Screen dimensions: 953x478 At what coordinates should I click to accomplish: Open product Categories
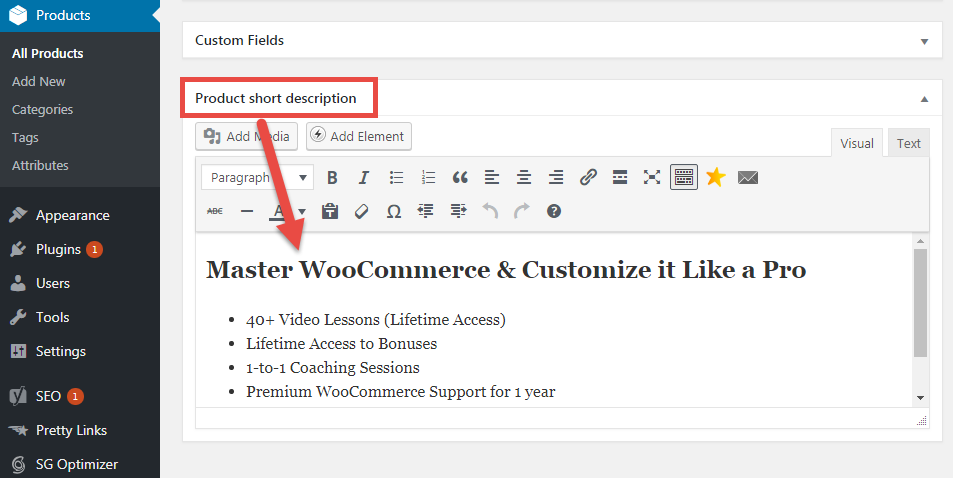coord(43,109)
